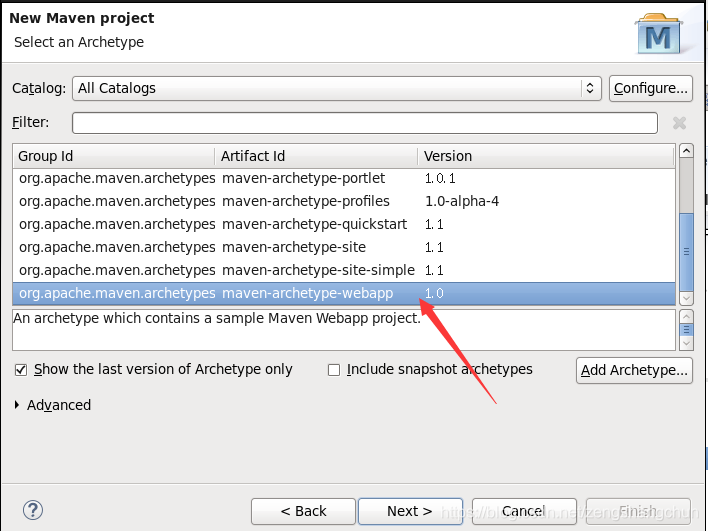Go back with the < Back button

[303, 511]
